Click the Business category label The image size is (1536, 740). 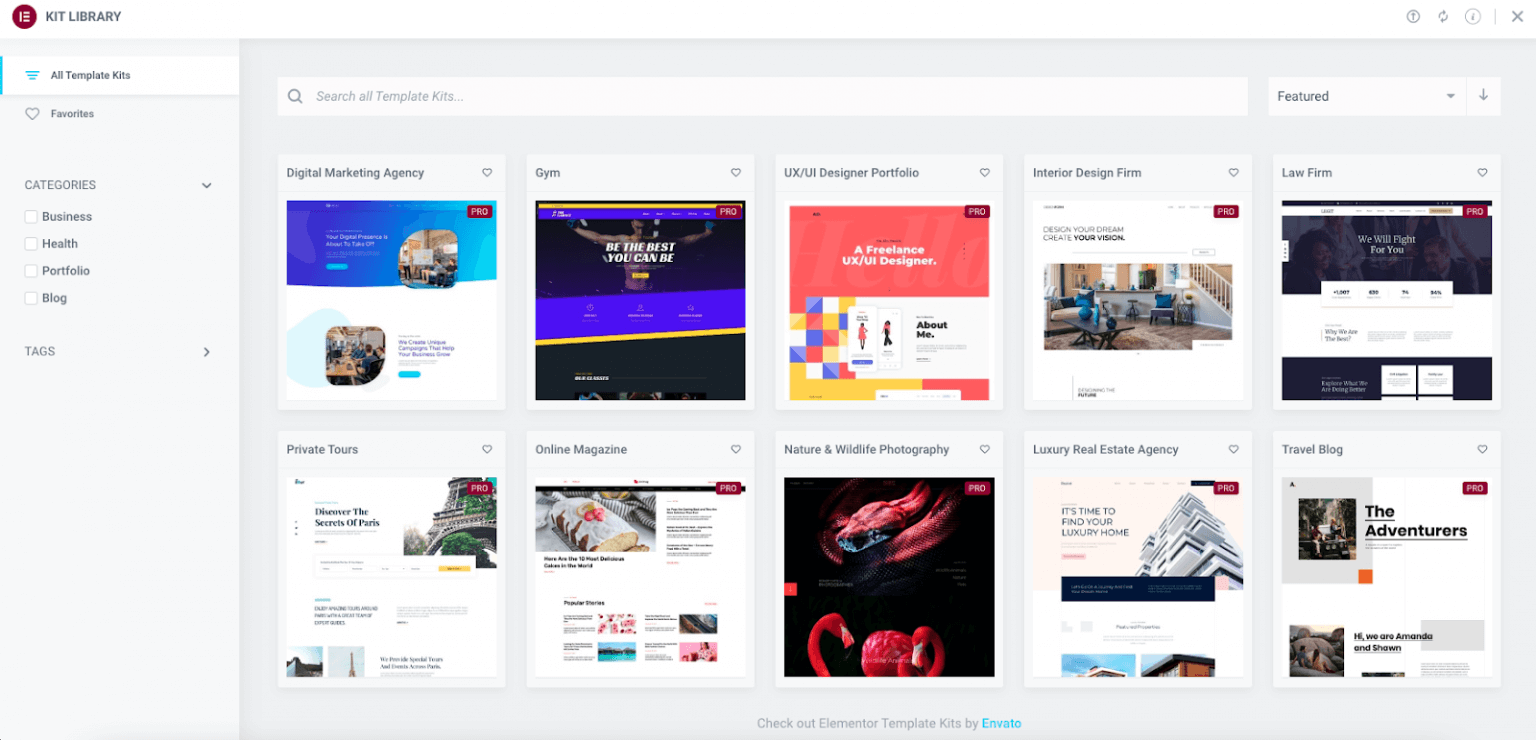point(67,217)
